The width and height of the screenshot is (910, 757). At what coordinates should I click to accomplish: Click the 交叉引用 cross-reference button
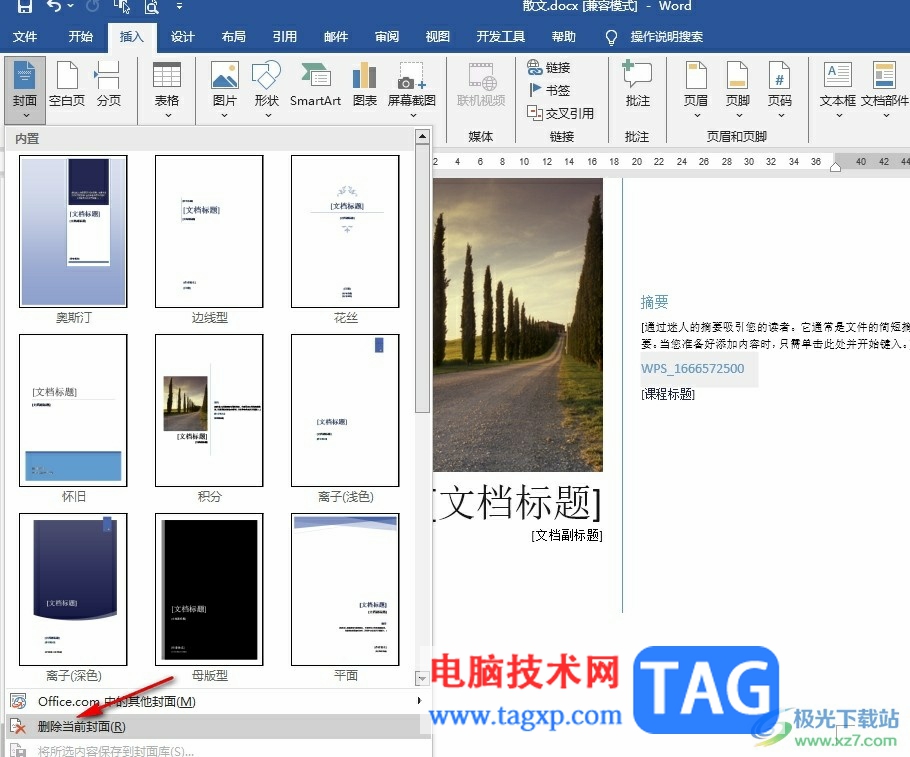click(561, 113)
